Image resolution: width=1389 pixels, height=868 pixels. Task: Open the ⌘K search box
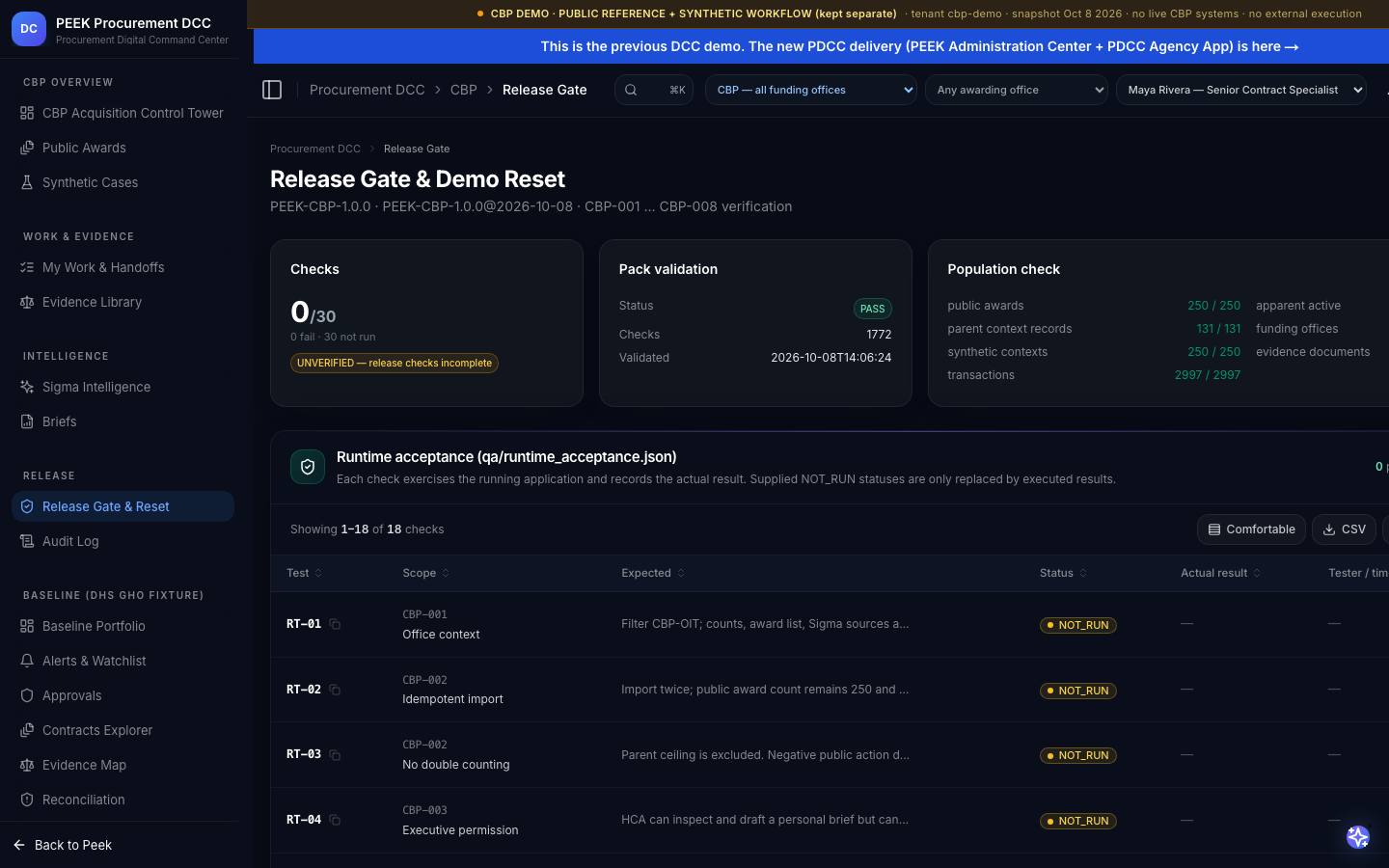[654, 90]
